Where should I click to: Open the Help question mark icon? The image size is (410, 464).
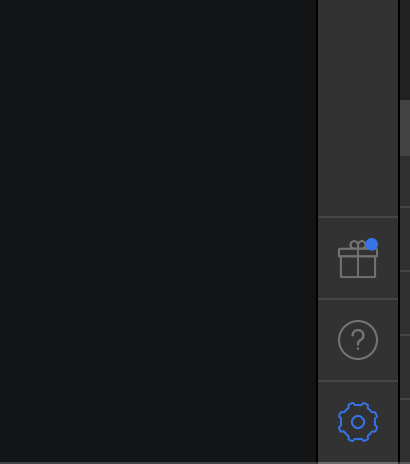[x=358, y=340]
